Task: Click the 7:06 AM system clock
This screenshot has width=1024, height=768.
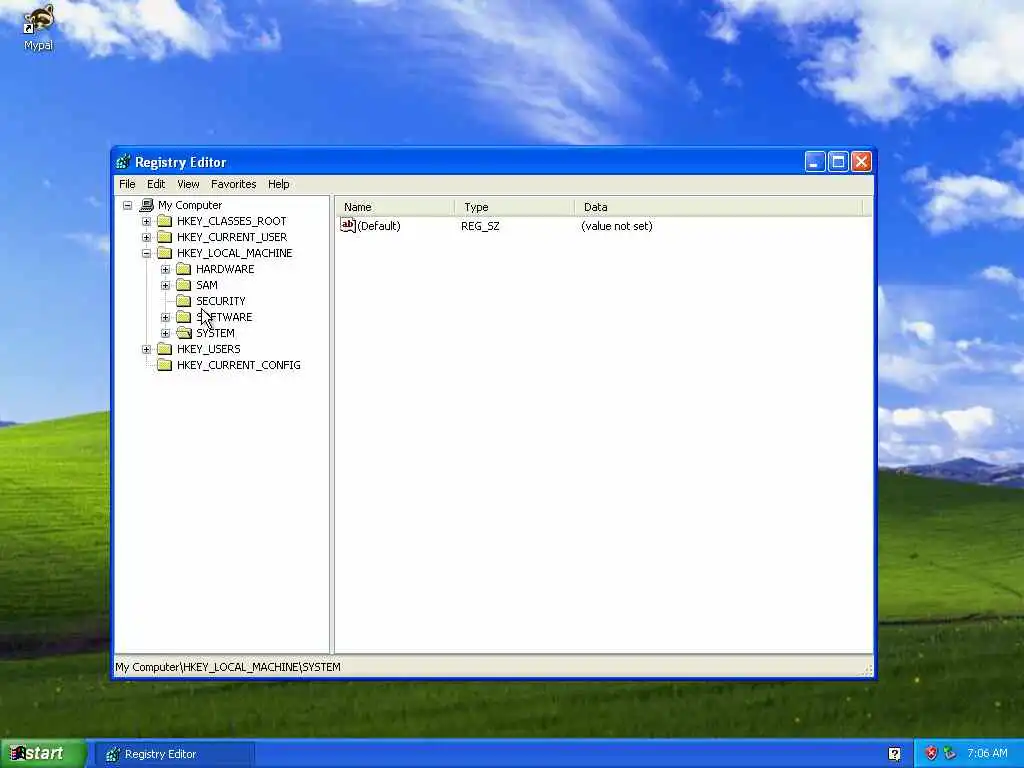Action: [x=987, y=754]
